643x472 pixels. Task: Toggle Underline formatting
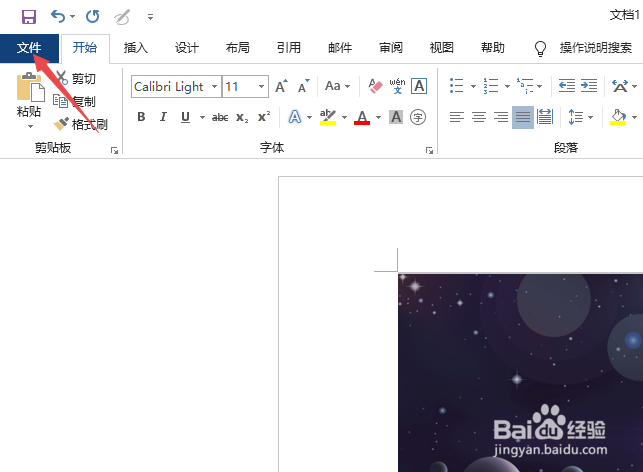click(185, 117)
